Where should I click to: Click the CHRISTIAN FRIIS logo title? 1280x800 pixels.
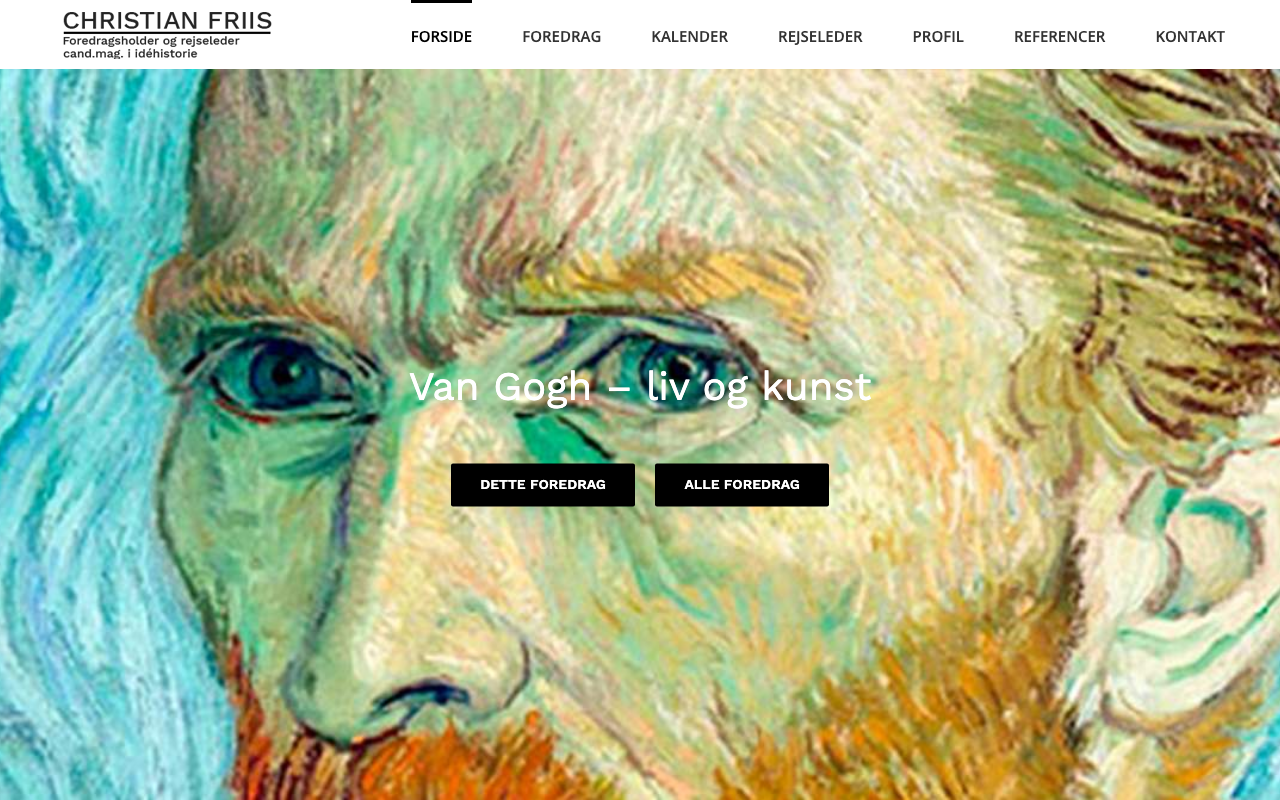[x=167, y=21]
